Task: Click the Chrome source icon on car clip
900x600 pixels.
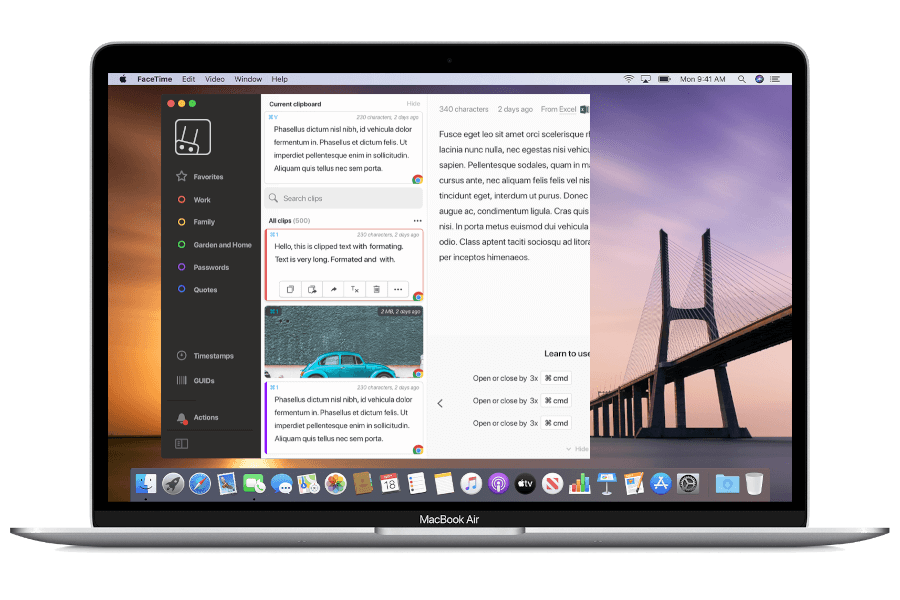Action: (x=418, y=373)
